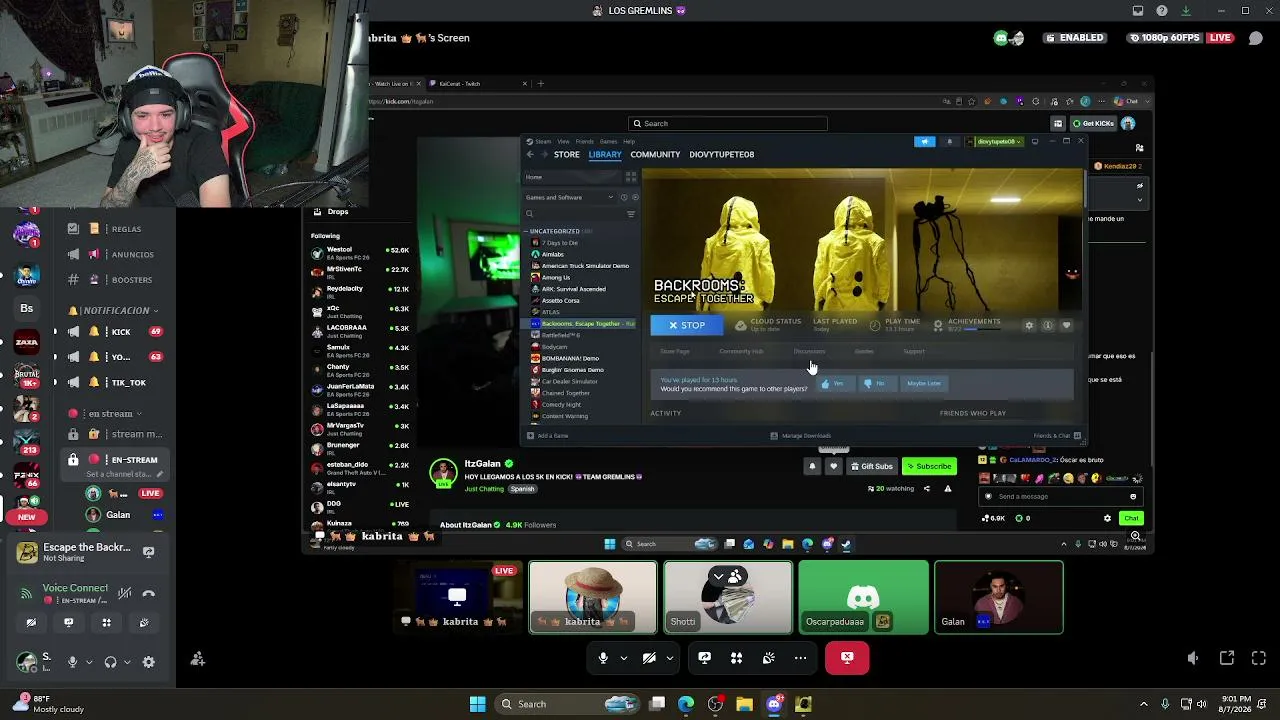This screenshot has width=1280, height=720.
Task: Edit the channel status with the pencil icon
Action: click(159, 474)
